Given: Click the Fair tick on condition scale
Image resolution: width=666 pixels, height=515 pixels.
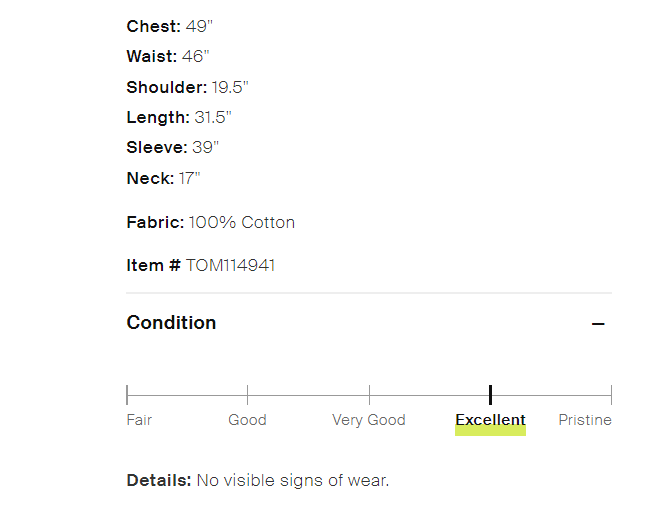Looking at the screenshot, I should click(128, 395).
